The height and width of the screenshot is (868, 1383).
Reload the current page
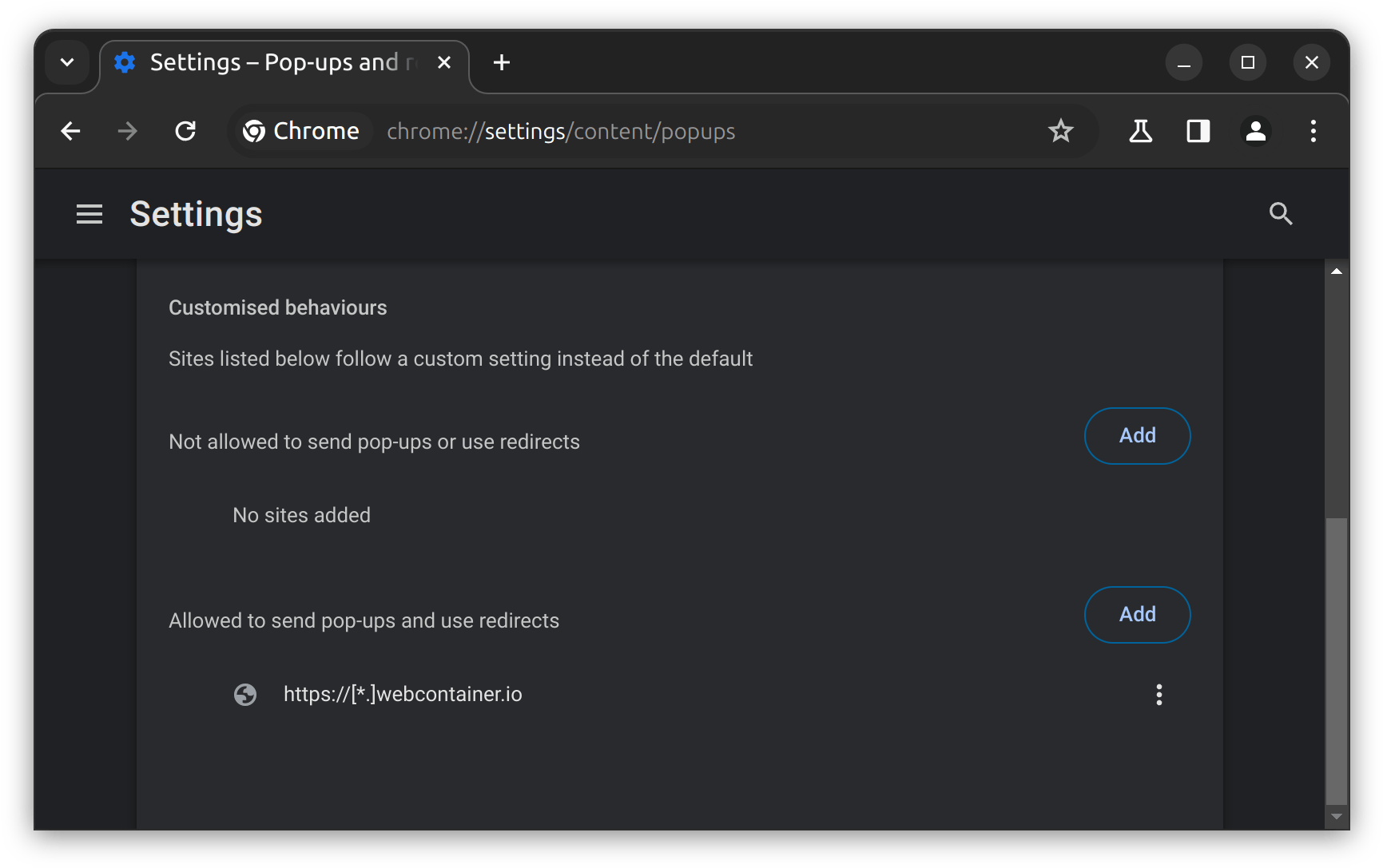coord(185,131)
